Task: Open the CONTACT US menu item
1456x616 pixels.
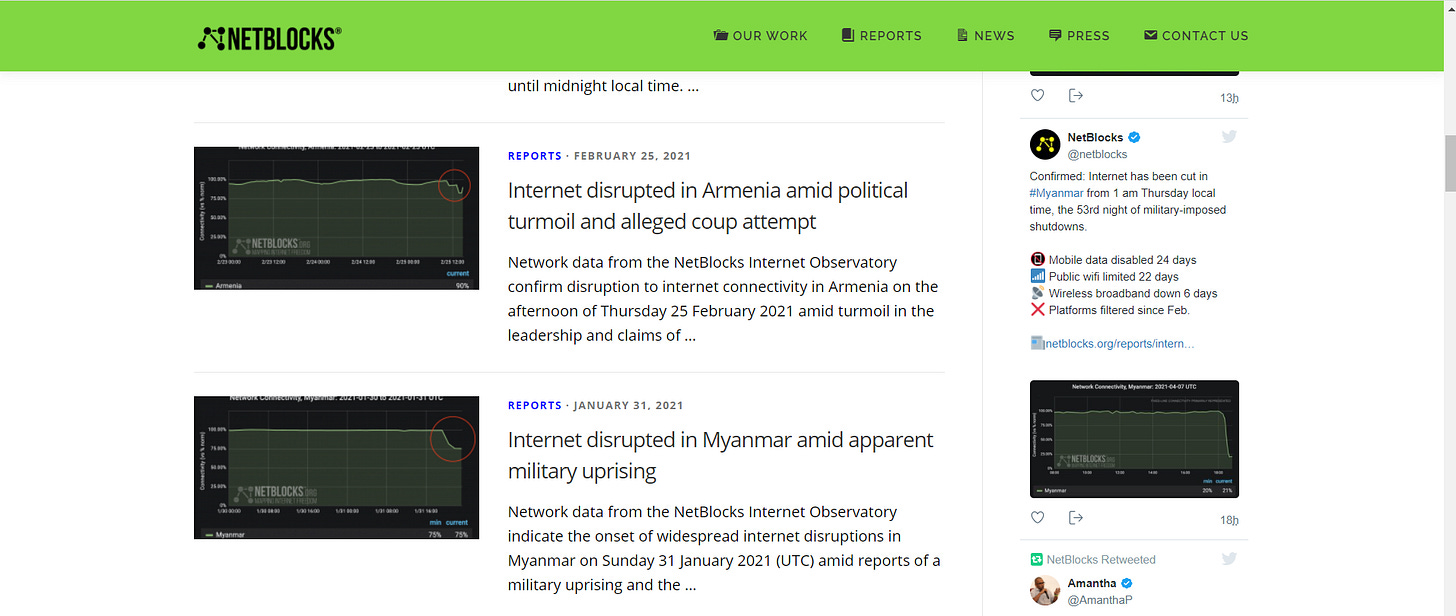Action: click(1196, 35)
